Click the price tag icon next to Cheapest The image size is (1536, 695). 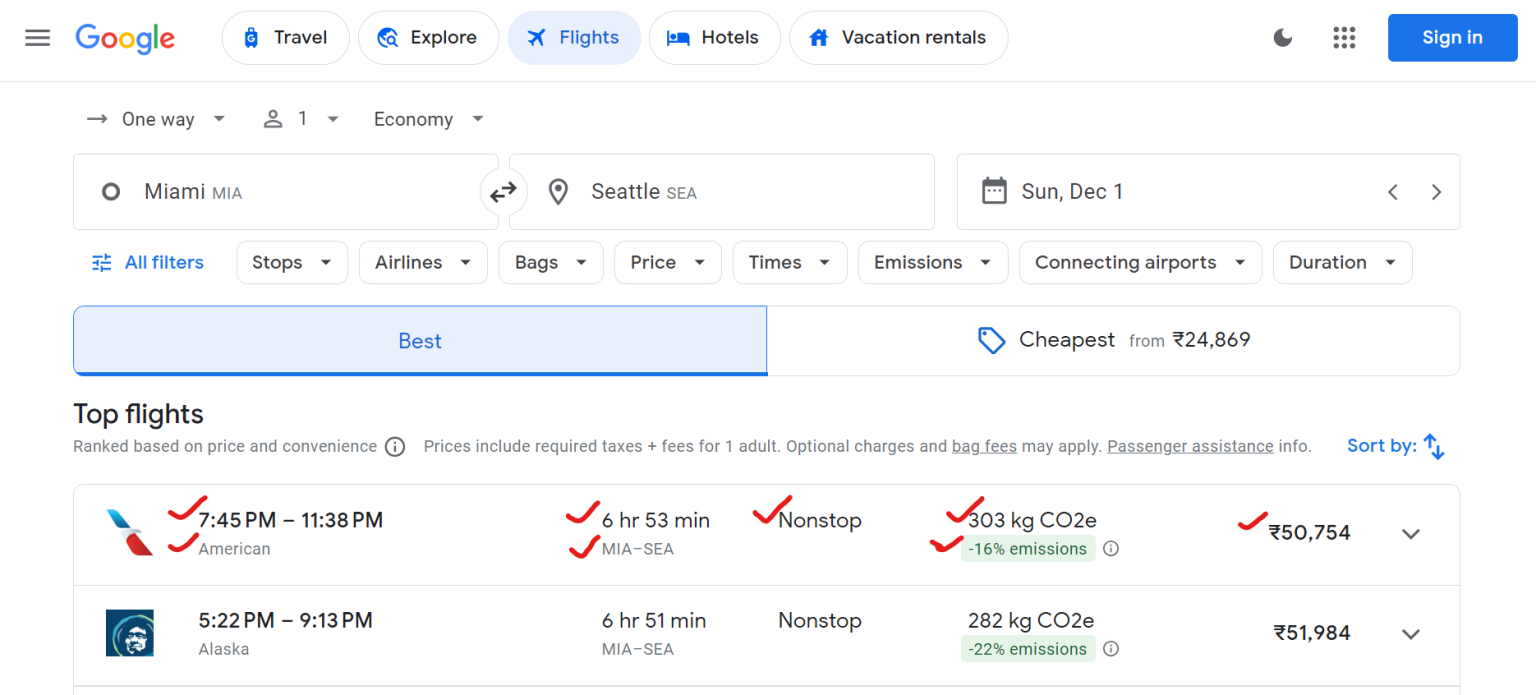(991, 340)
